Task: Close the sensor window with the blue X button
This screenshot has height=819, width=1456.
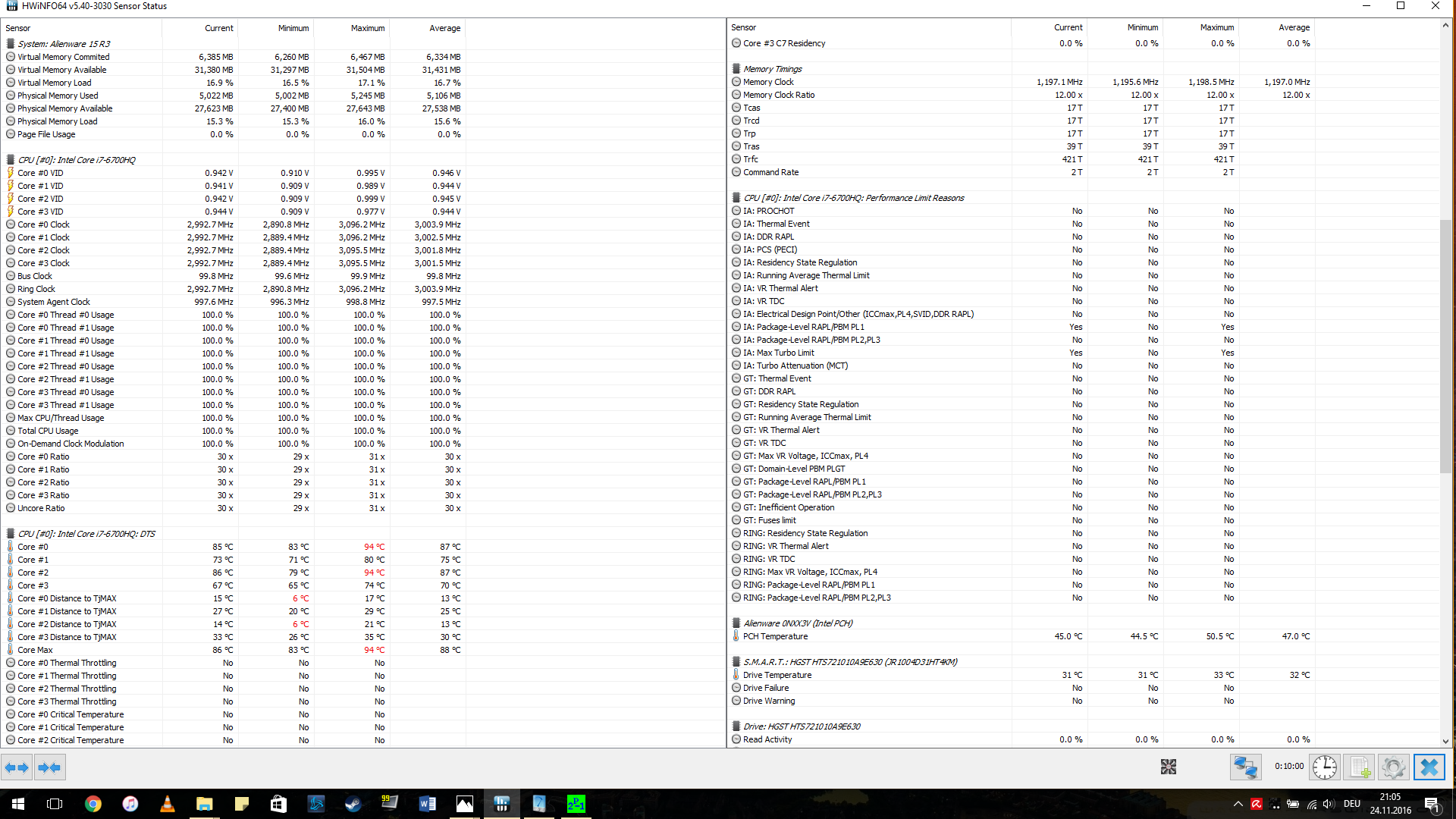Action: tap(1429, 767)
